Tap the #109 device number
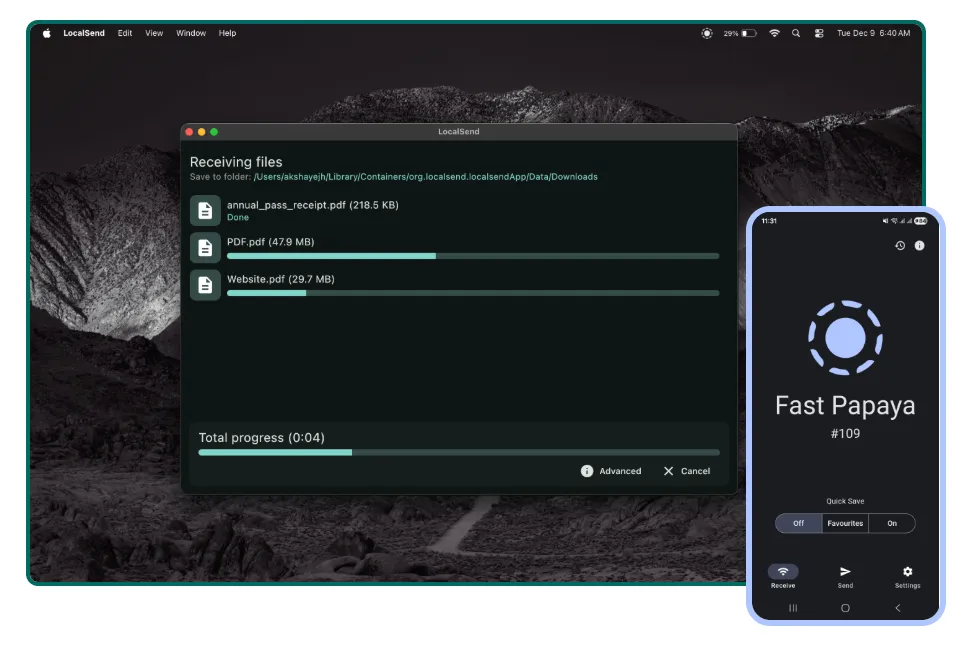The width and height of the screenshot is (974, 651). (845, 434)
